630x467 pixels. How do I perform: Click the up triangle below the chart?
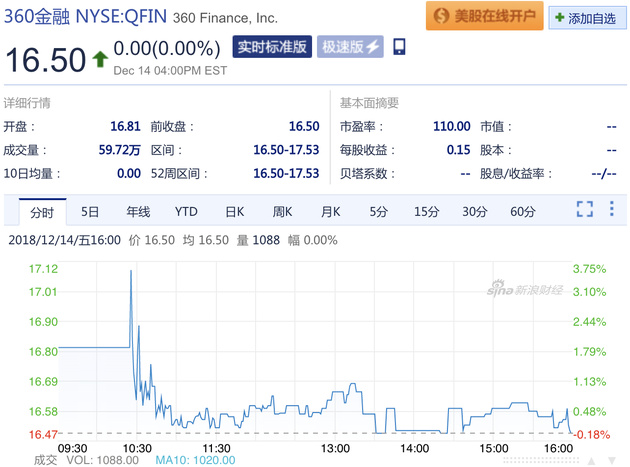[591, 461]
